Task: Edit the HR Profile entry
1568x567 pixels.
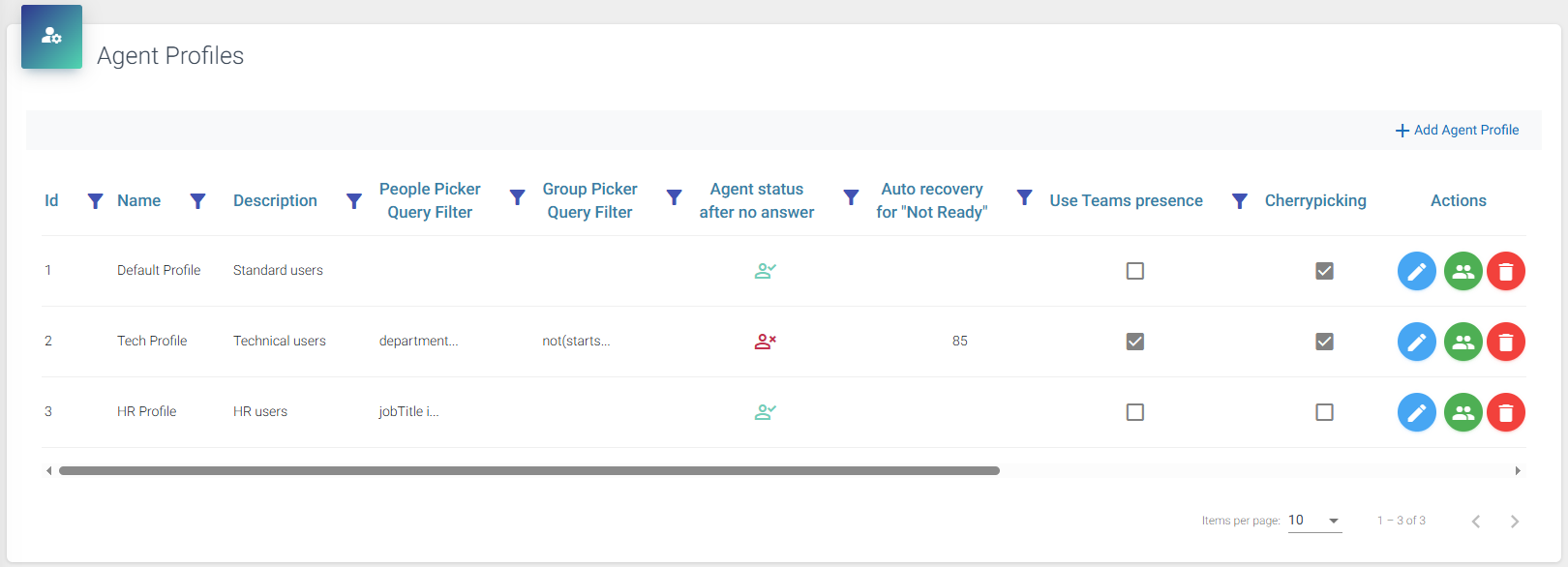Action: (1416, 412)
